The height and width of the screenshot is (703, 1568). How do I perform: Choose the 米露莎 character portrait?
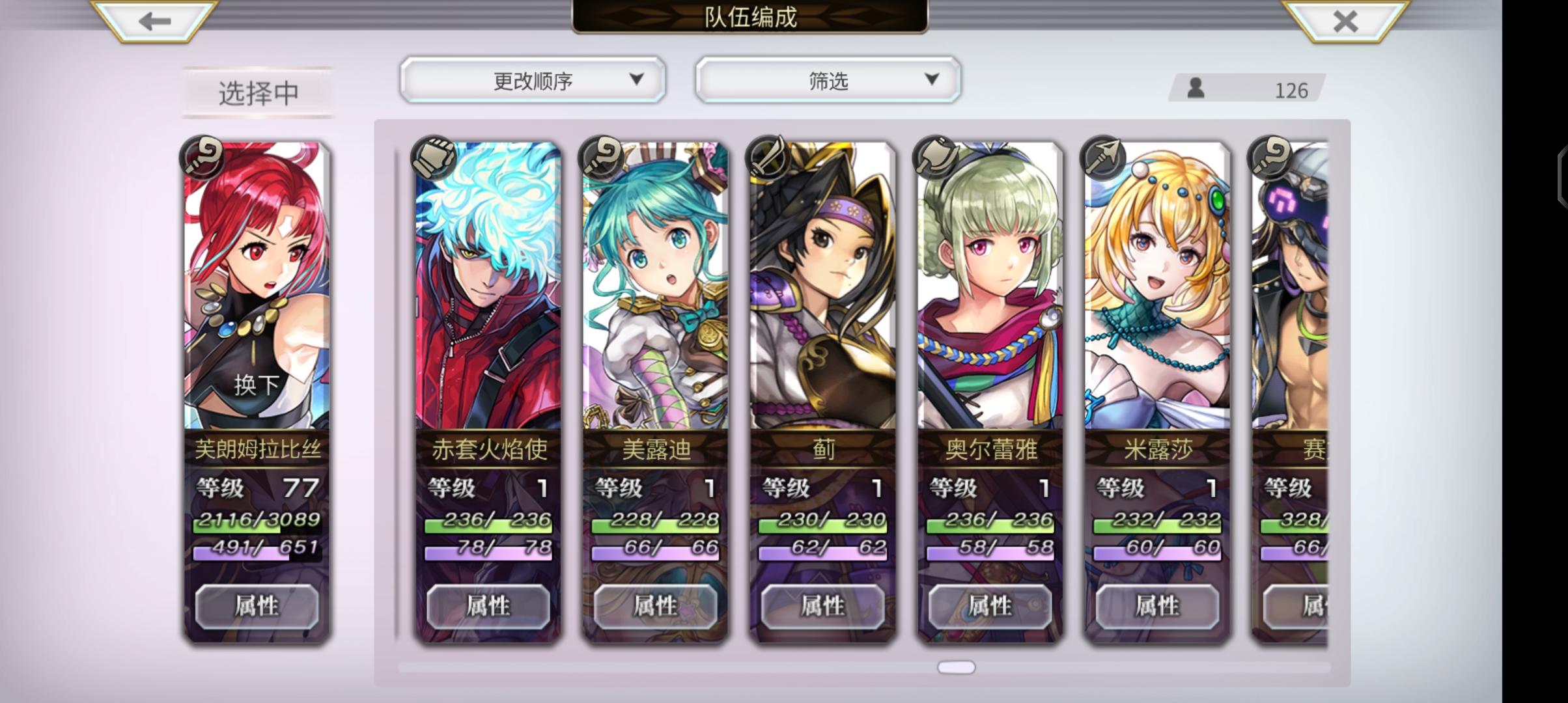(x=1158, y=286)
